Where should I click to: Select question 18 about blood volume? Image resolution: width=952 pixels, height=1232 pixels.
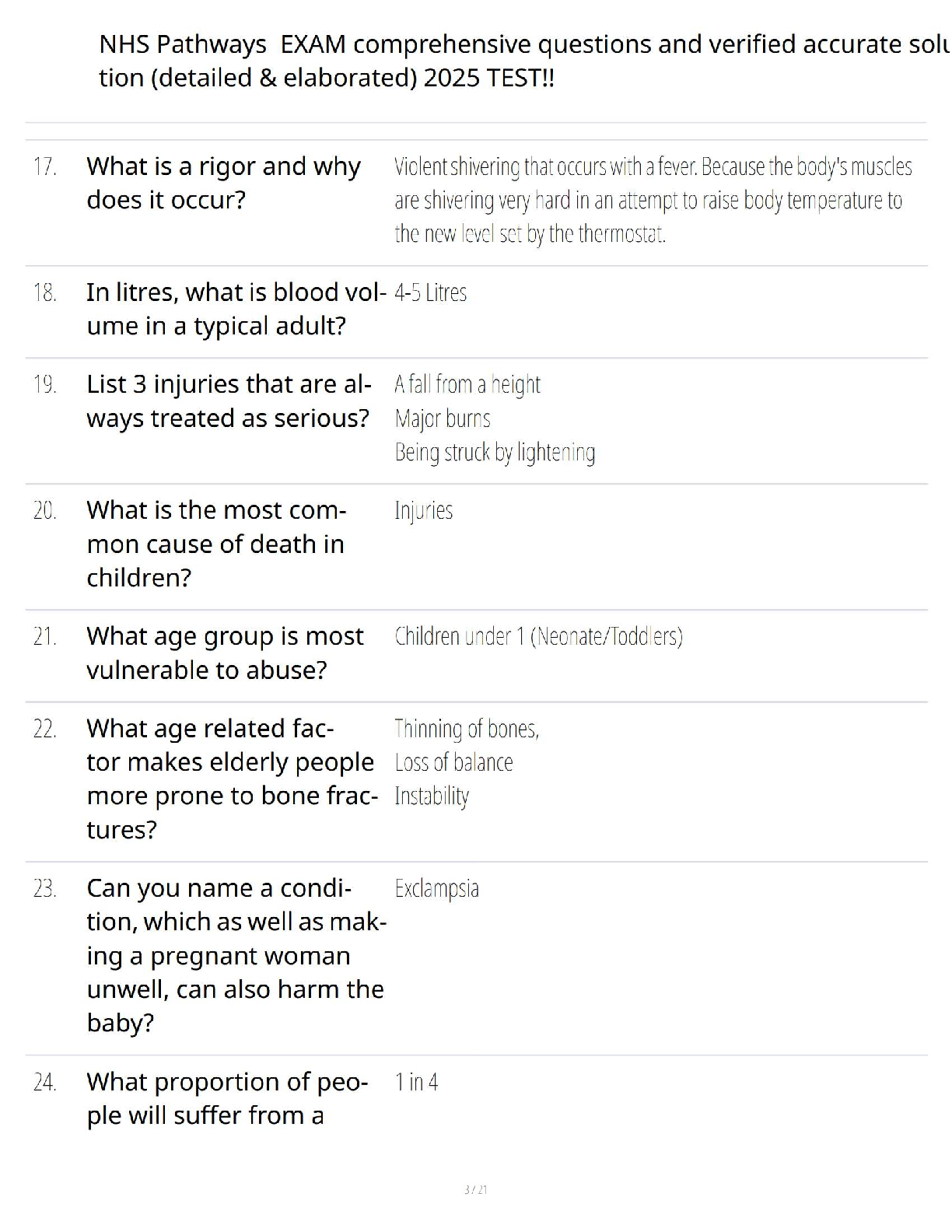tap(236, 309)
